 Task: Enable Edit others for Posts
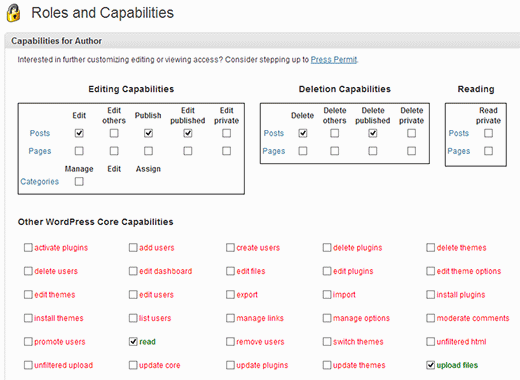[x=114, y=133]
